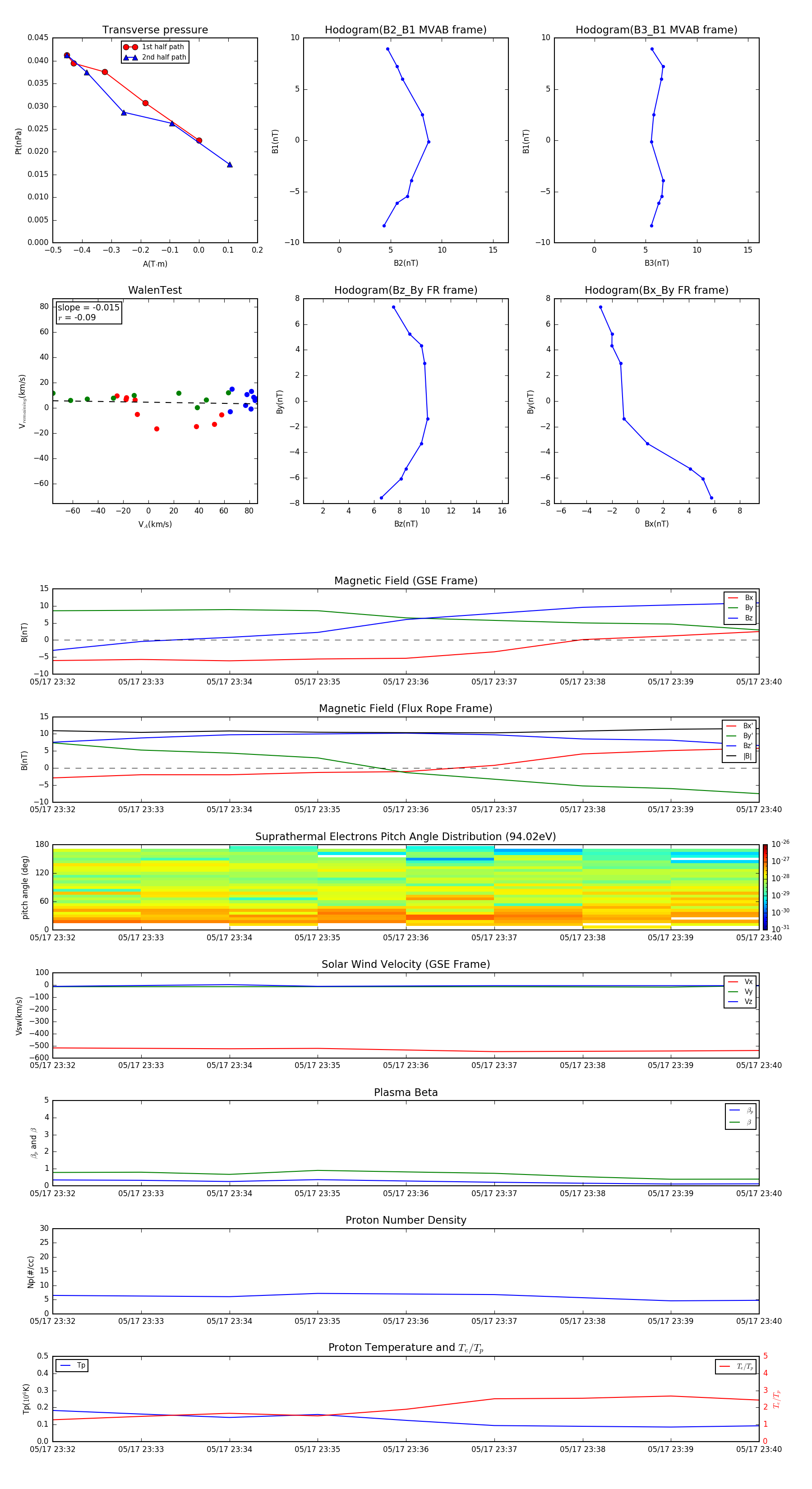
Task: Click the "Np(#/cc)" y-axis label
Action: coord(31,1272)
